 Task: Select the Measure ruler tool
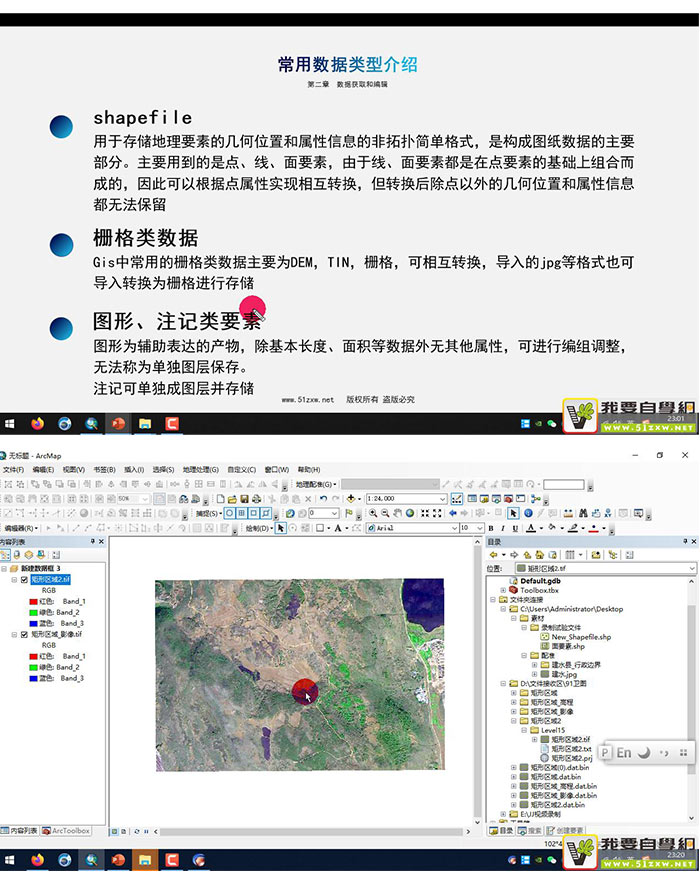(x=568, y=513)
